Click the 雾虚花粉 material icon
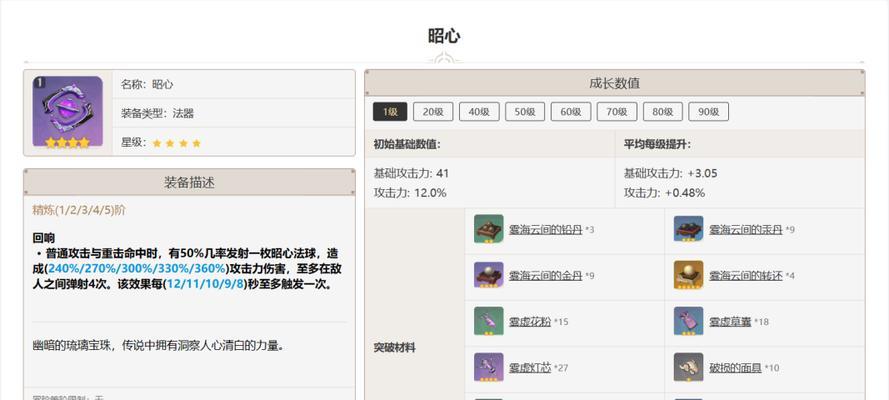 pos(489,321)
